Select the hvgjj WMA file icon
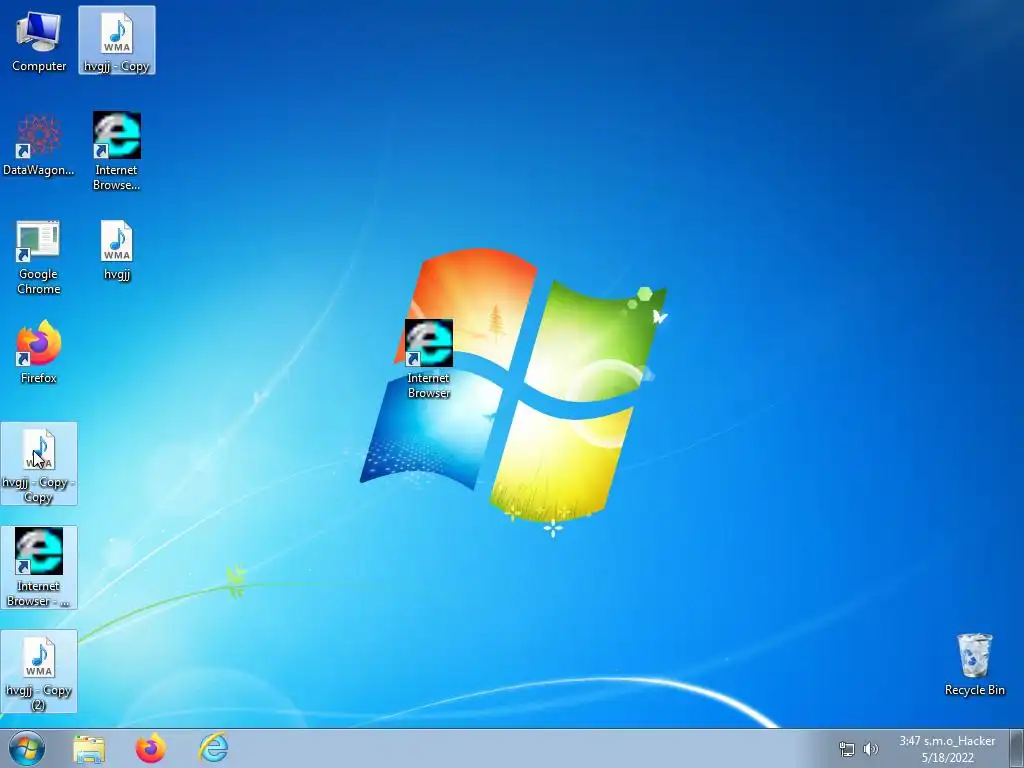1024x768 pixels. tap(117, 250)
